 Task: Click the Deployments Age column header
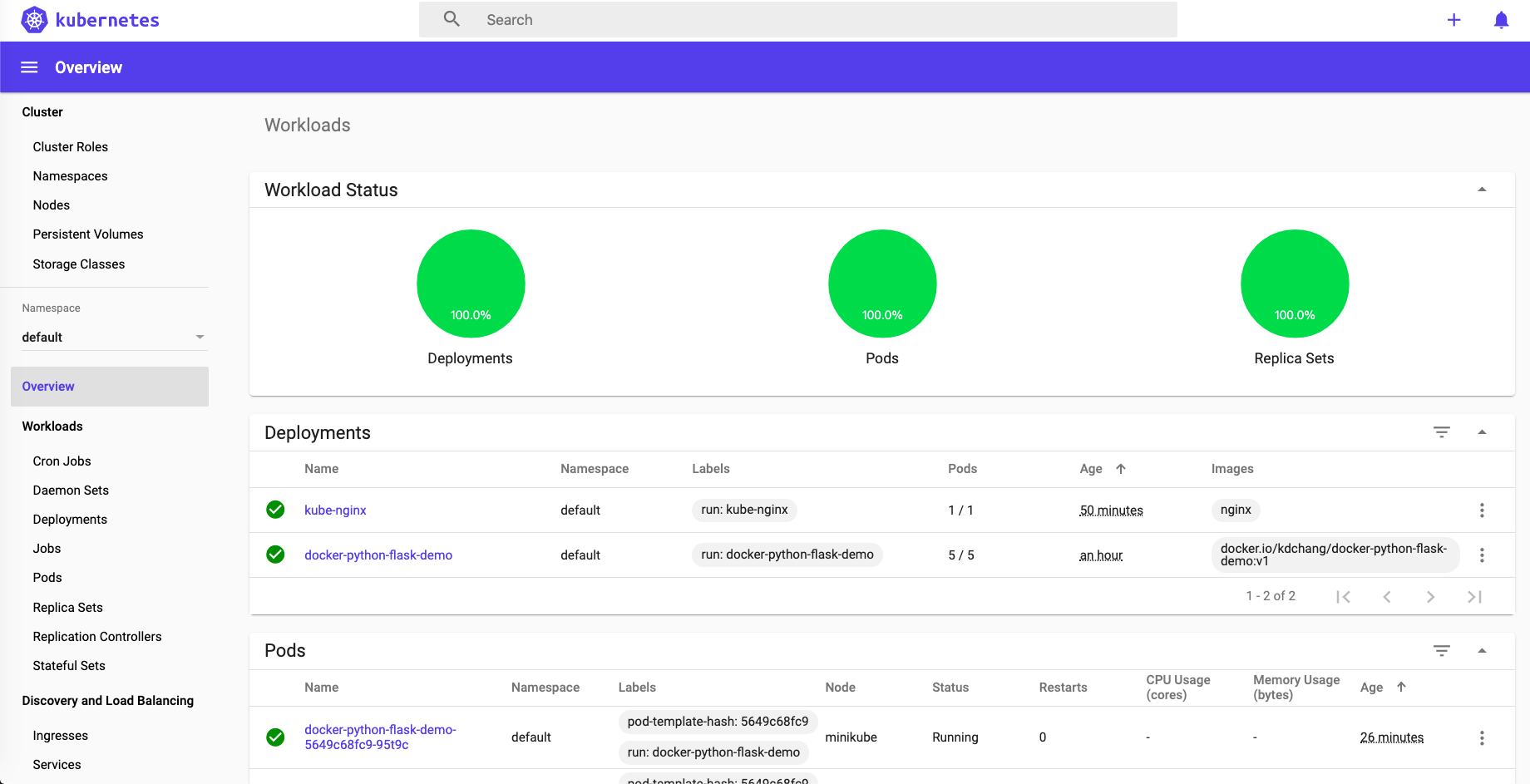[1091, 469]
